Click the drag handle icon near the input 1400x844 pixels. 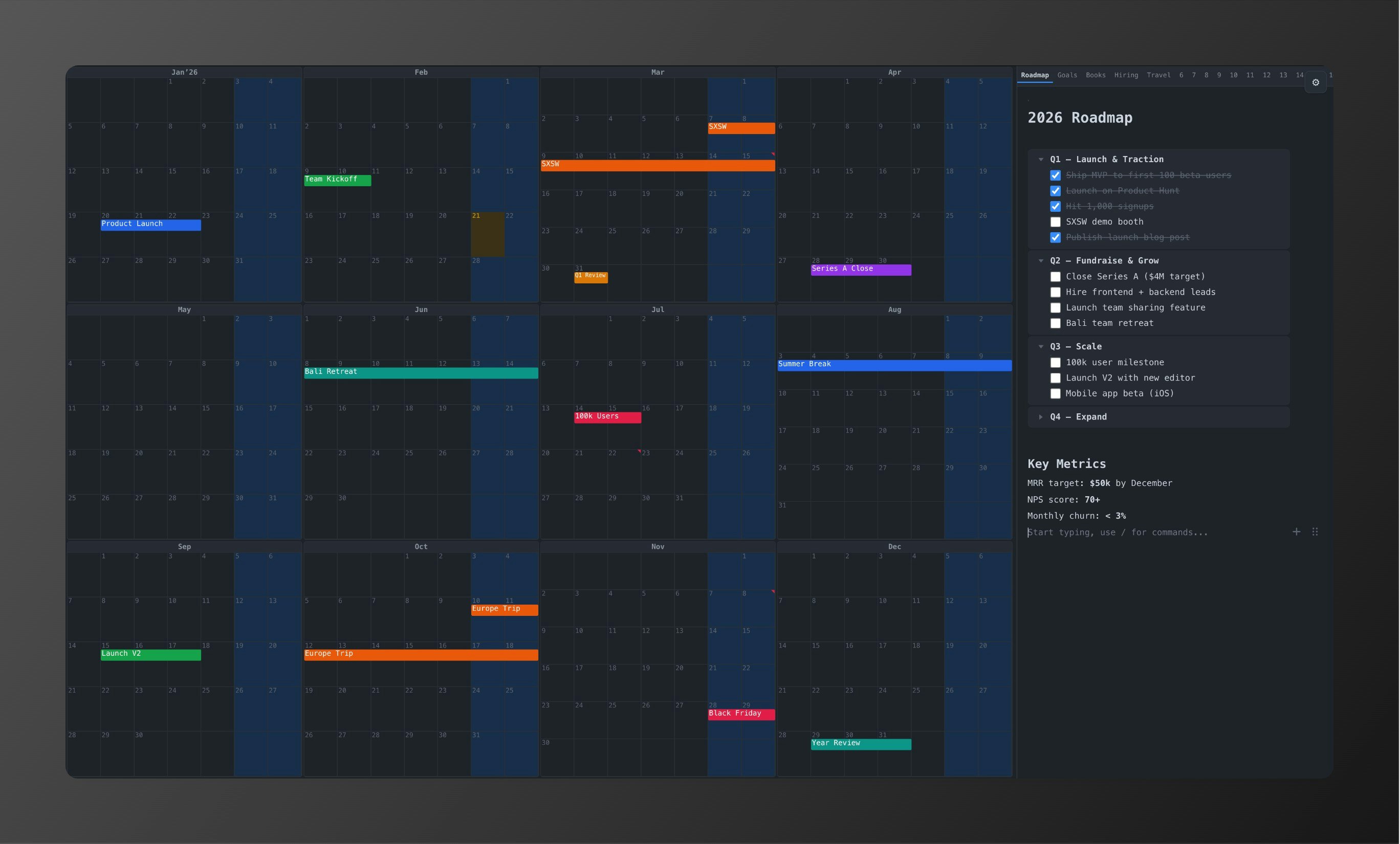tap(1316, 531)
